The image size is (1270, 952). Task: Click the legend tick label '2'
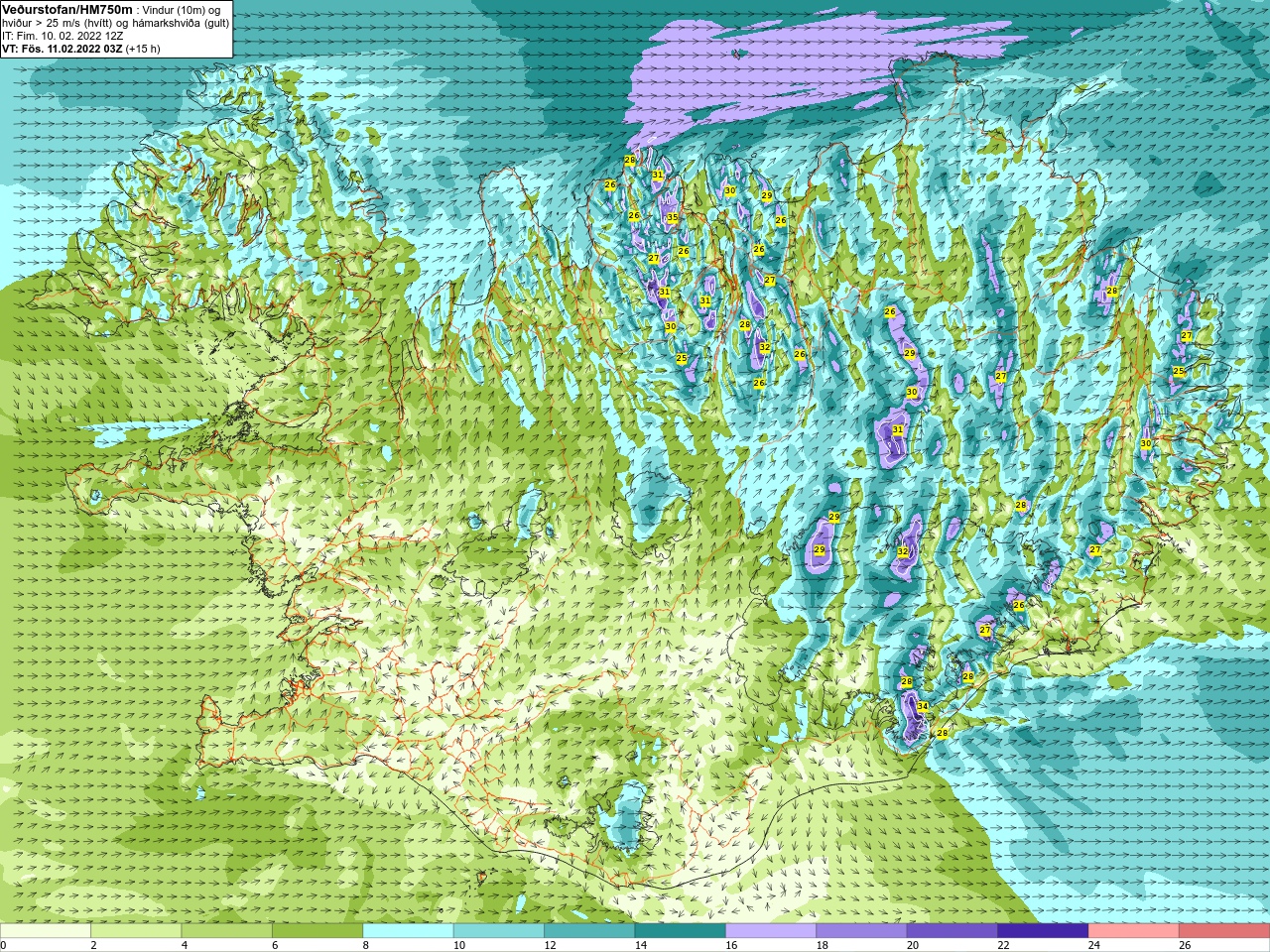pos(93,945)
